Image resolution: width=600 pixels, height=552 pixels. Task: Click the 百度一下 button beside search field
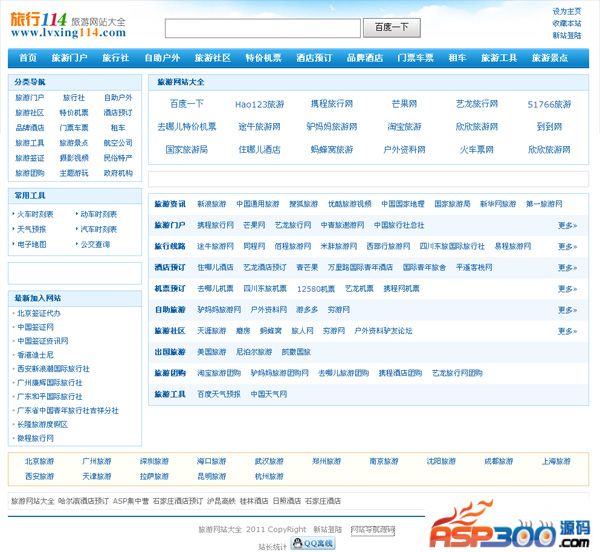pyautogui.click(x=392, y=28)
